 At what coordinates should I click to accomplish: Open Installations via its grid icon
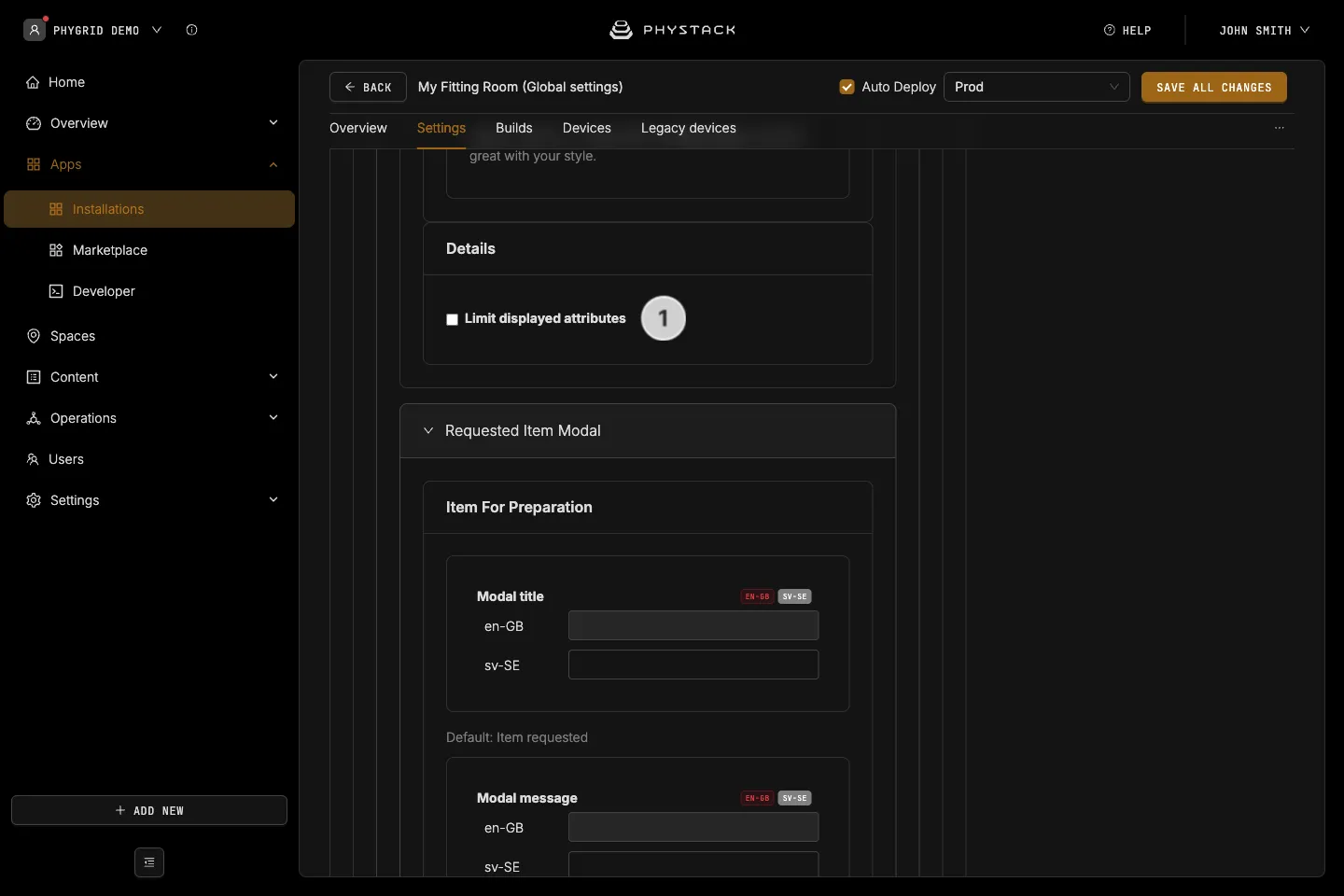click(56, 209)
